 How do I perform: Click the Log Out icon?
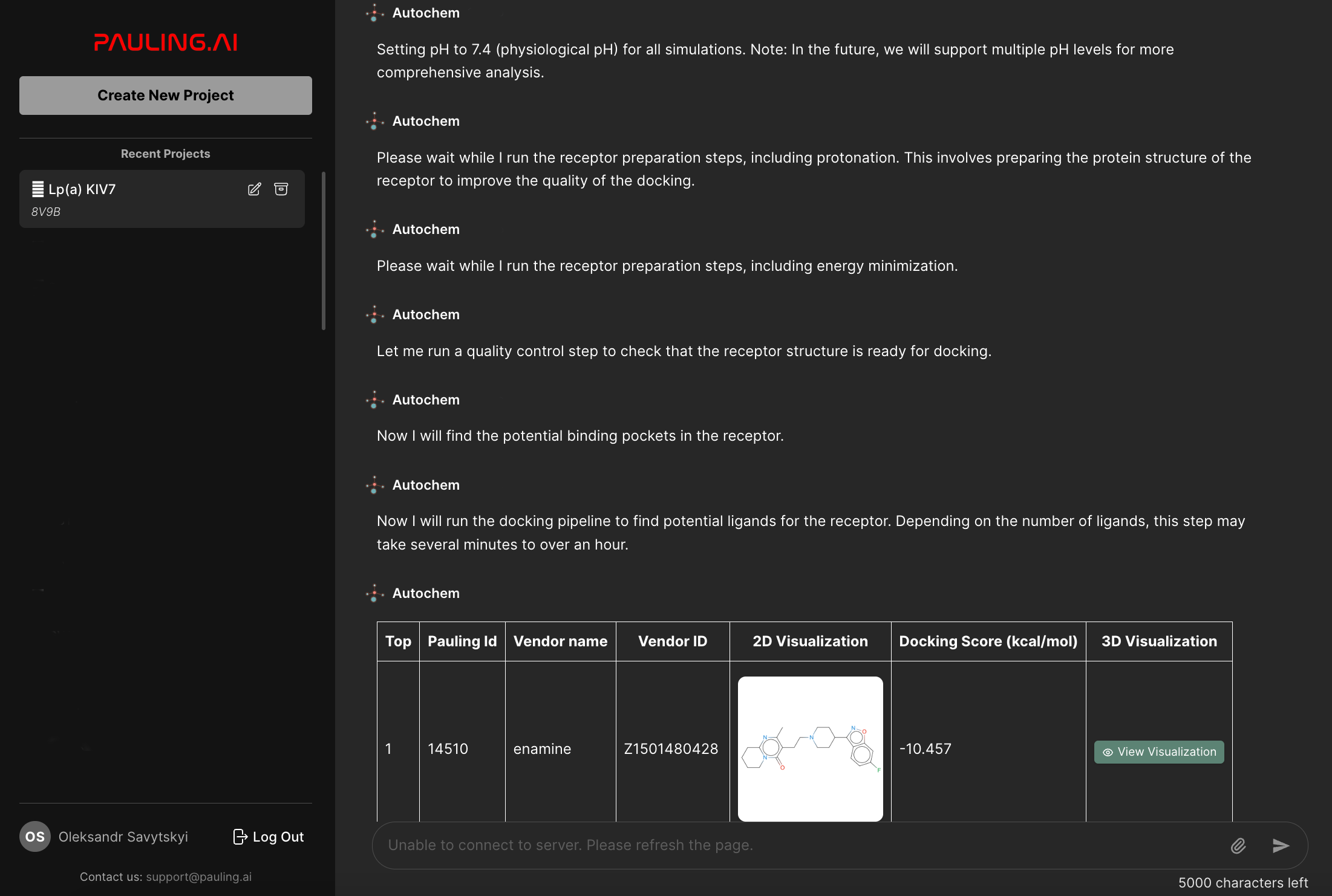point(240,837)
